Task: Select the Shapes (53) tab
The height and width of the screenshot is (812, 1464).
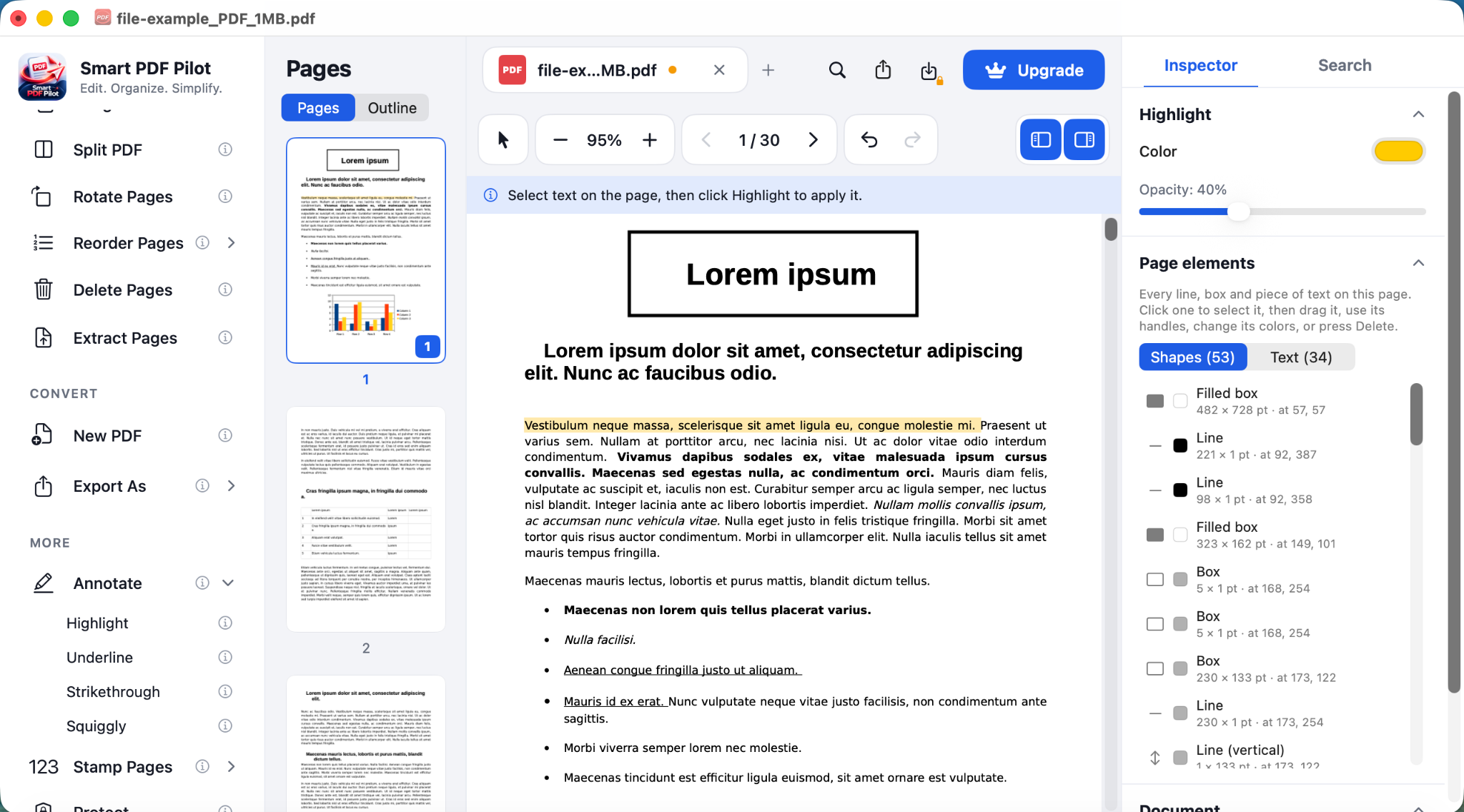Action: pyautogui.click(x=1192, y=357)
